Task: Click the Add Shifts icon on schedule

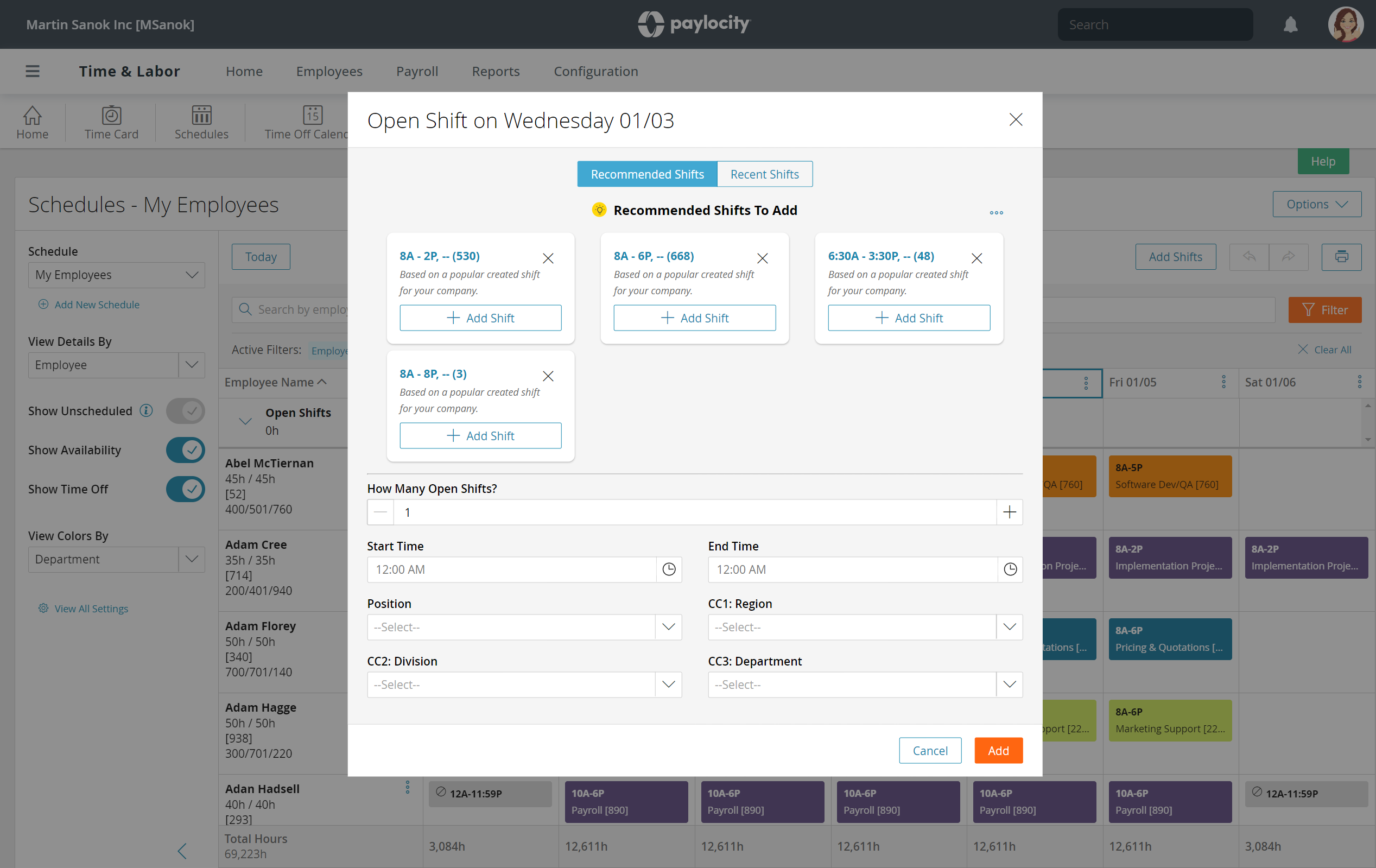Action: click(1175, 257)
